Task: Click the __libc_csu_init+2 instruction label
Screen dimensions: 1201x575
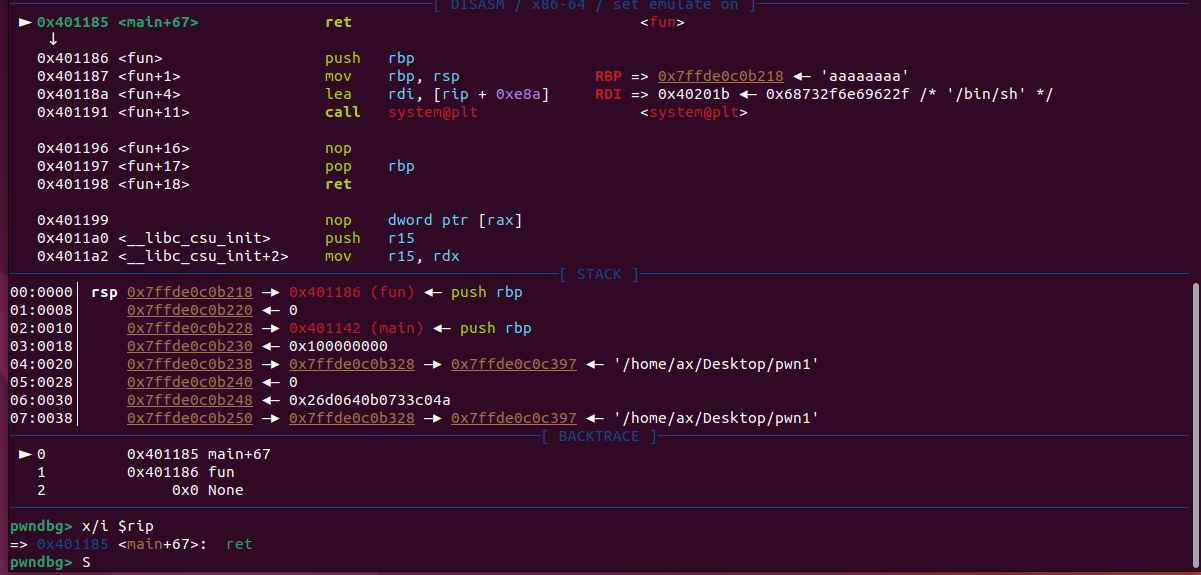Action: (x=203, y=256)
